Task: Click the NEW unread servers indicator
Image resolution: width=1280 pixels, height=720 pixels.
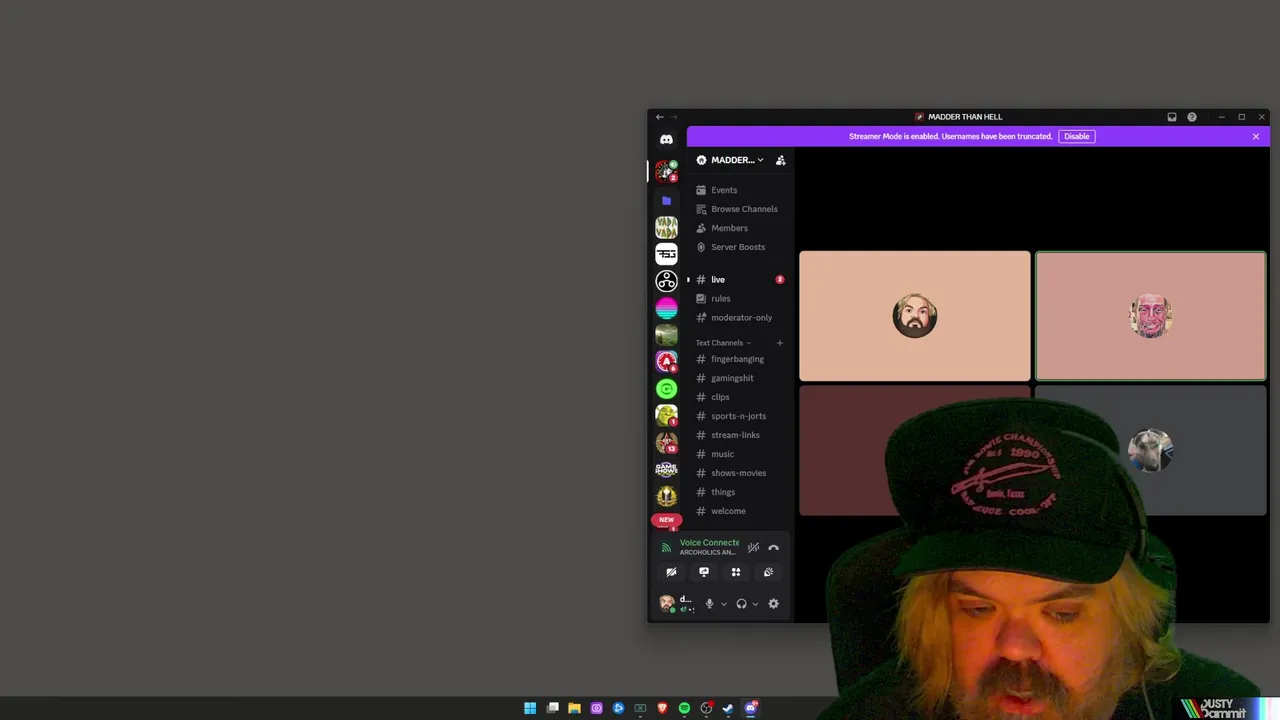Action: [666, 520]
